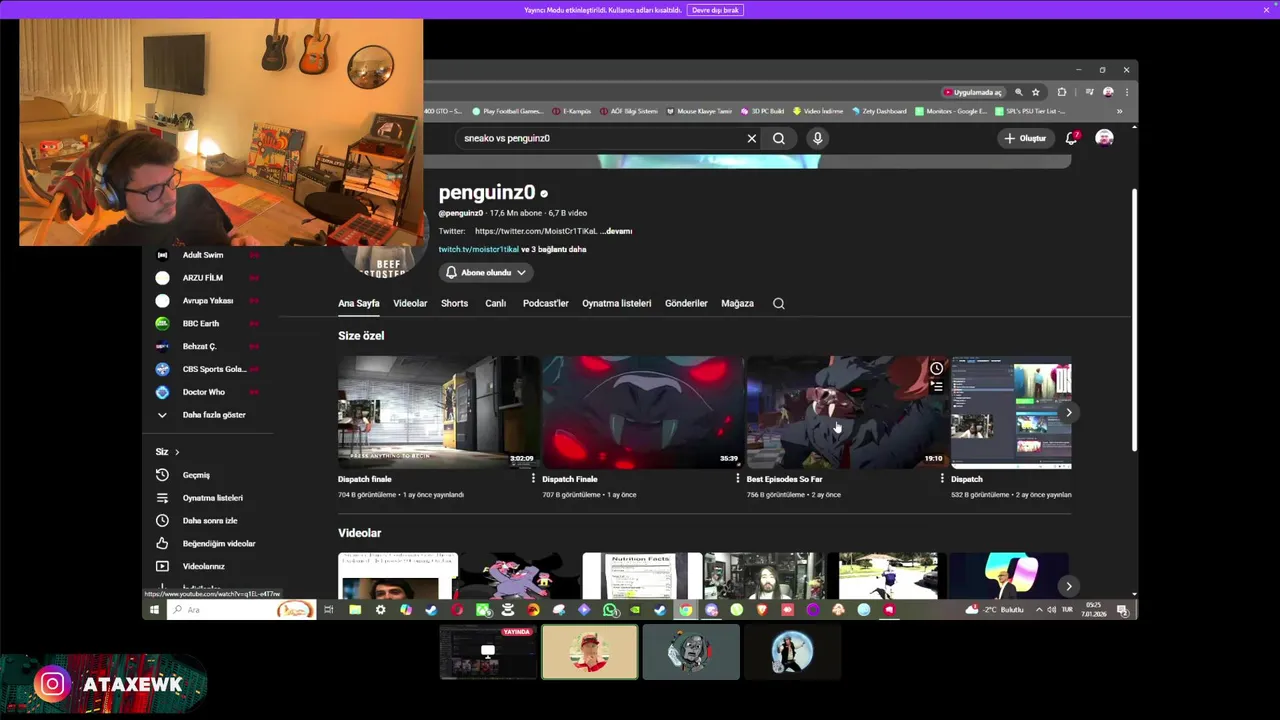This screenshot has width=1280, height=720.
Task: Open Chrome zoom magnifier icon in address bar
Action: click(x=1019, y=92)
